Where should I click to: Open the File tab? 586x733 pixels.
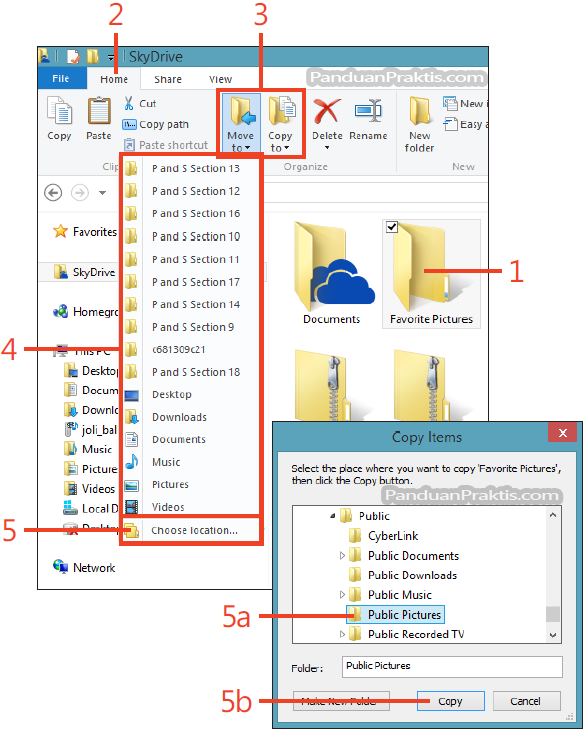[62, 79]
